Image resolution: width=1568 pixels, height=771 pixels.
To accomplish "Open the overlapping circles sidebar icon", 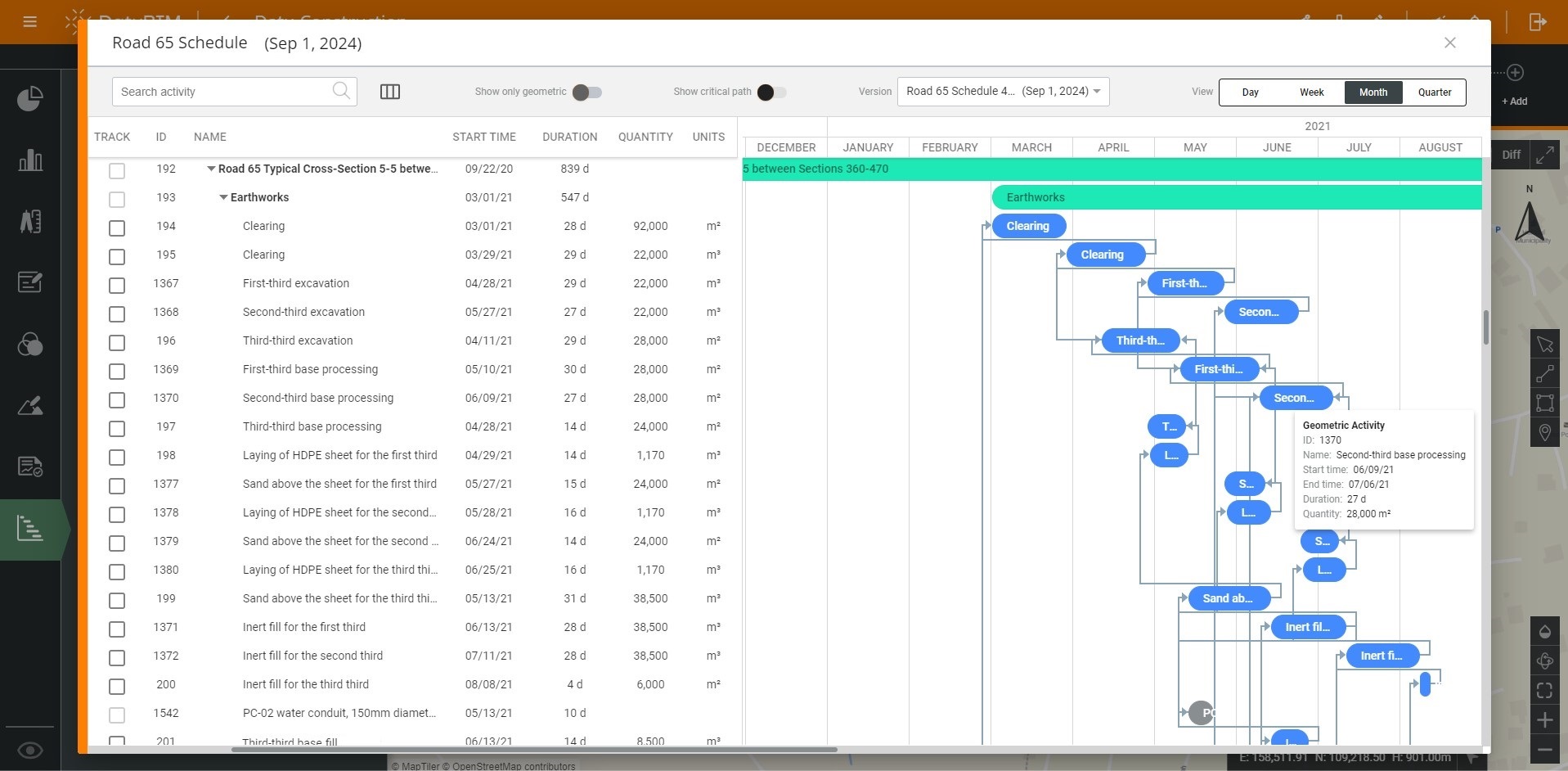I will (x=30, y=345).
